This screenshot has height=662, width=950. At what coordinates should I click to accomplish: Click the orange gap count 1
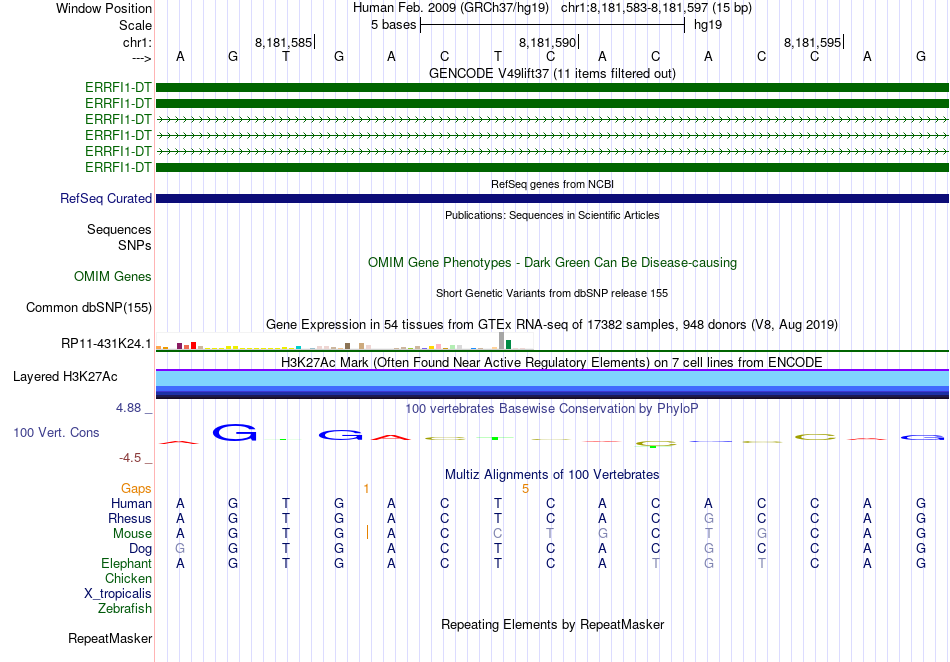click(x=367, y=489)
